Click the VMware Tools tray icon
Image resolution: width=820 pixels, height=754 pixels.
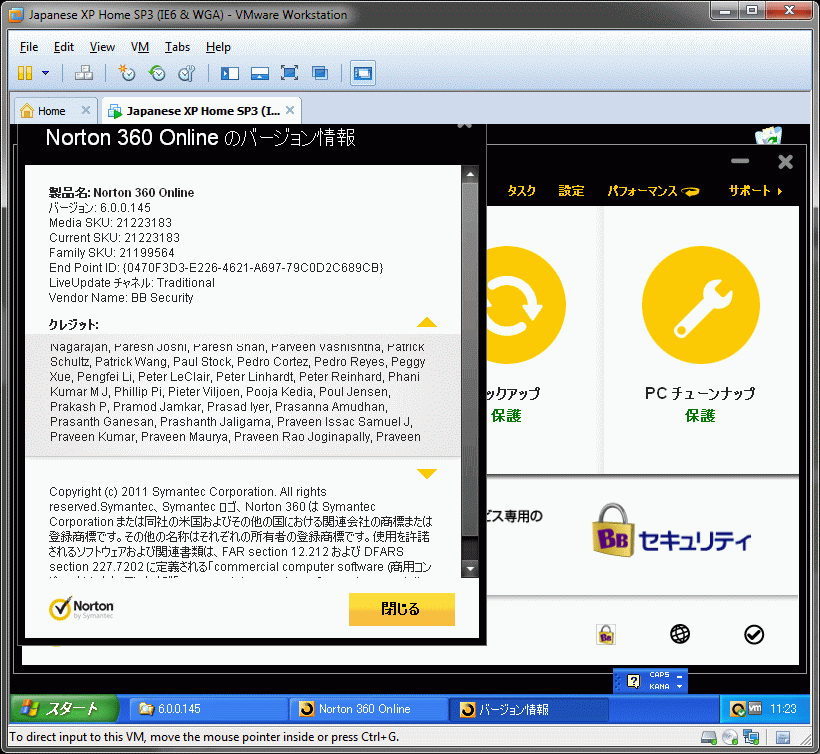click(x=755, y=709)
